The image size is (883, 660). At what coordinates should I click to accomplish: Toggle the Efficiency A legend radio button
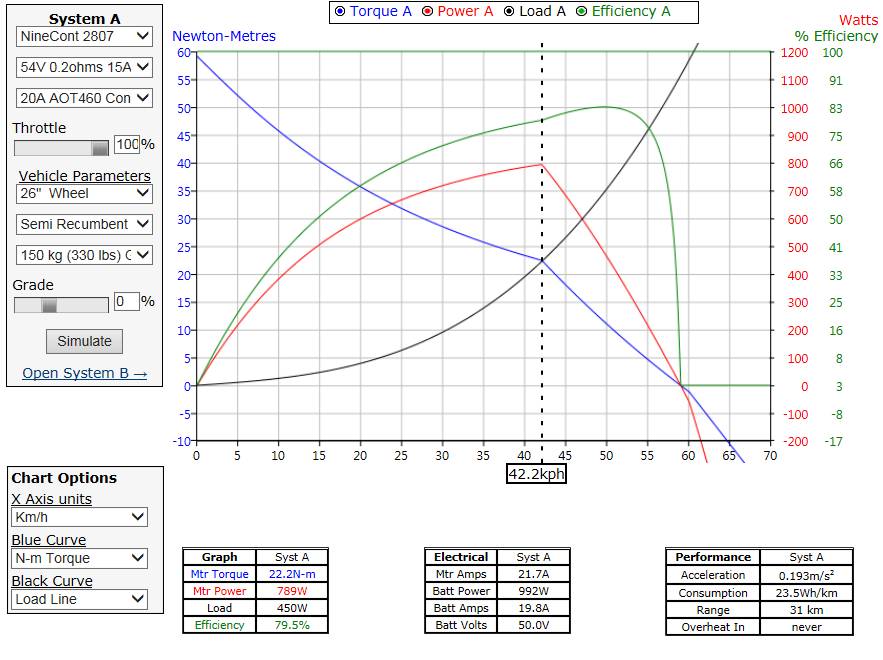[x=583, y=12]
